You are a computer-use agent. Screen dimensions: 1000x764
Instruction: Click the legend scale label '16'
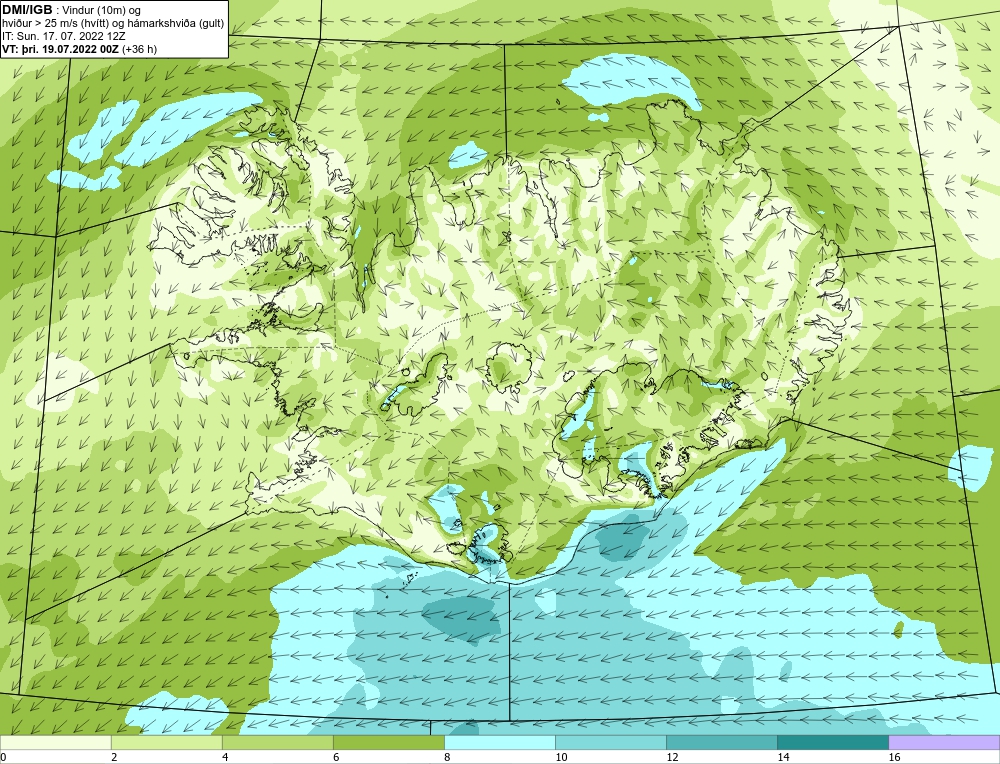(894, 757)
